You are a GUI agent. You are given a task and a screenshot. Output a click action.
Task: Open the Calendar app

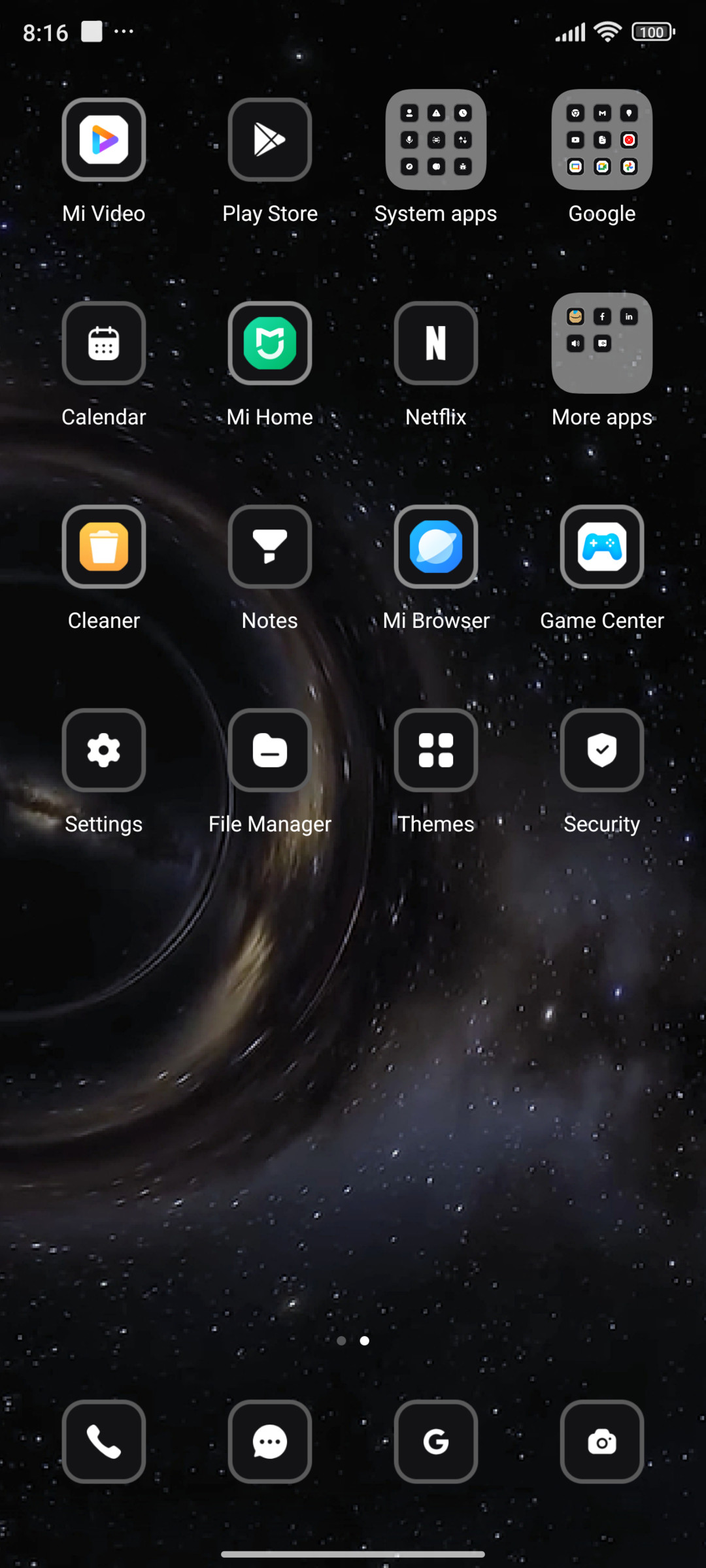click(104, 343)
